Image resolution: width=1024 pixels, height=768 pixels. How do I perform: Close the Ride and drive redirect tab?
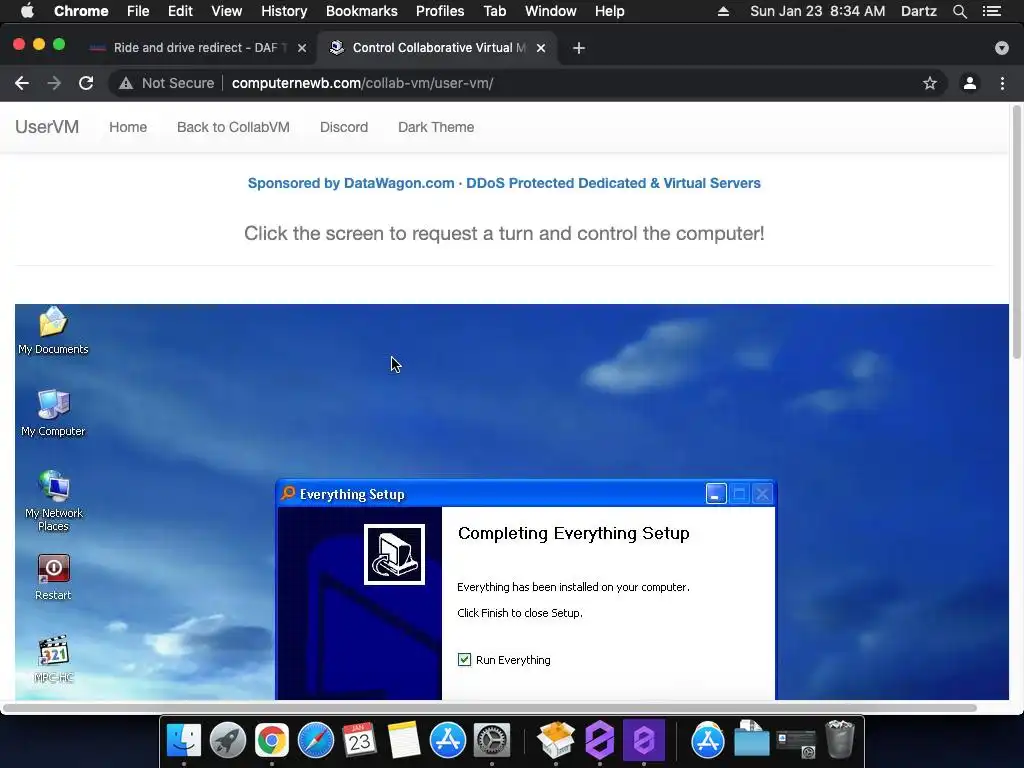(x=302, y=48)
